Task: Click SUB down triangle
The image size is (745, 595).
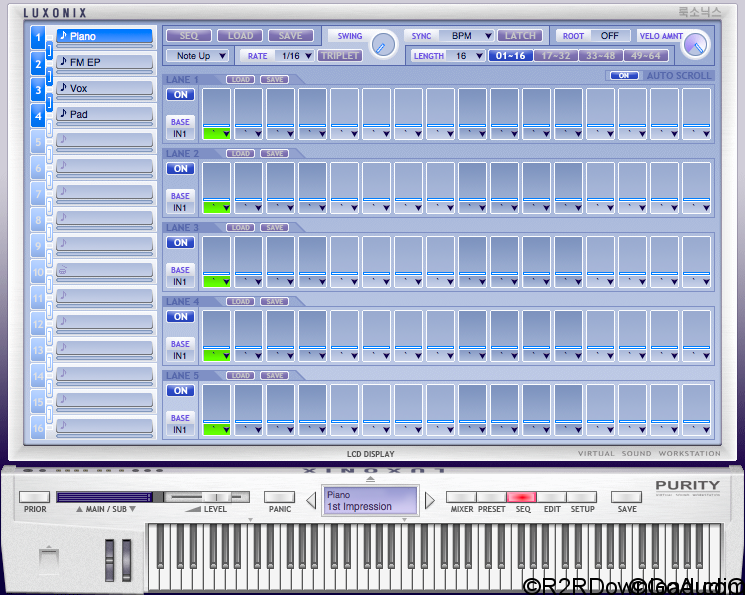Action: [x=133, y=509]
